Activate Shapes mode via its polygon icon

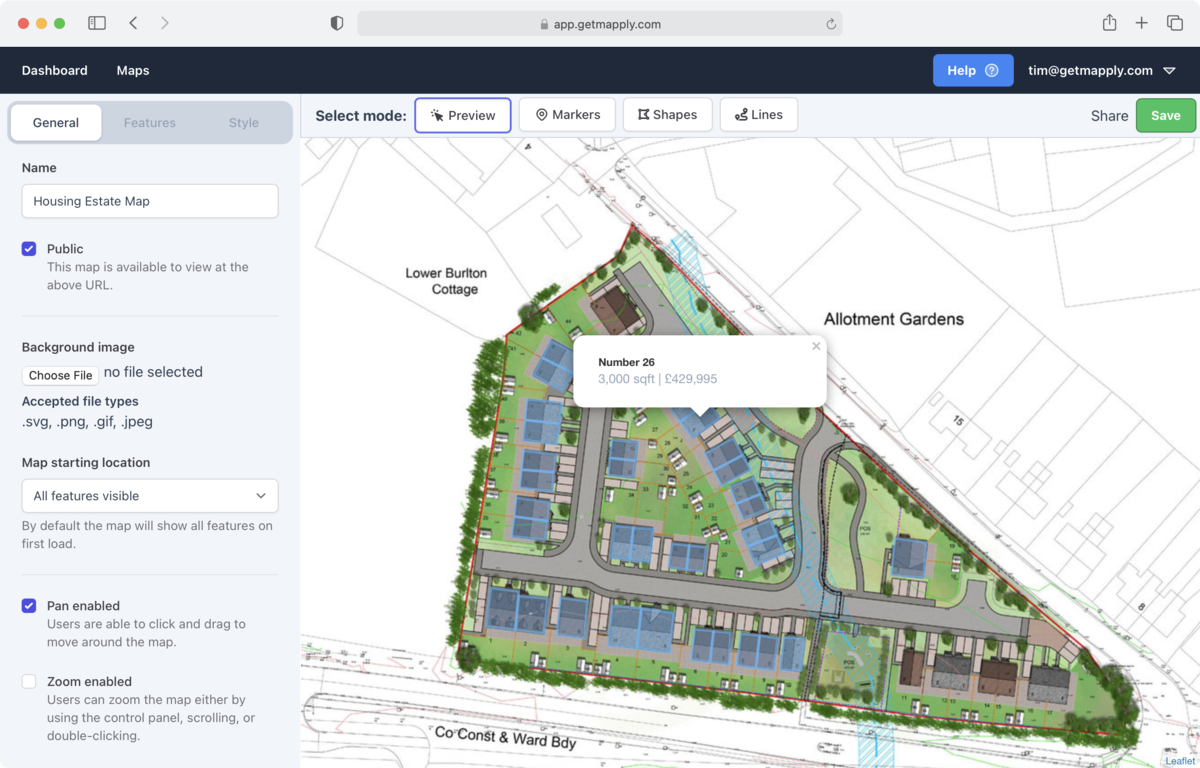coord(645,114)
